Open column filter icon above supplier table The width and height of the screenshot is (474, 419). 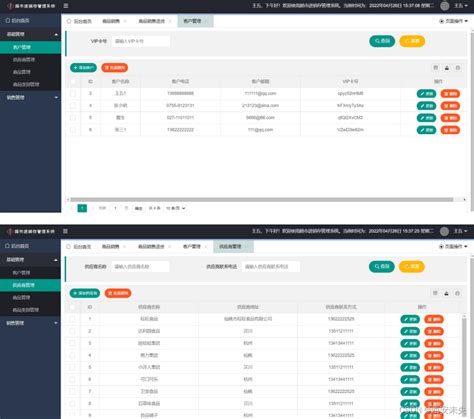click(435, 293)
